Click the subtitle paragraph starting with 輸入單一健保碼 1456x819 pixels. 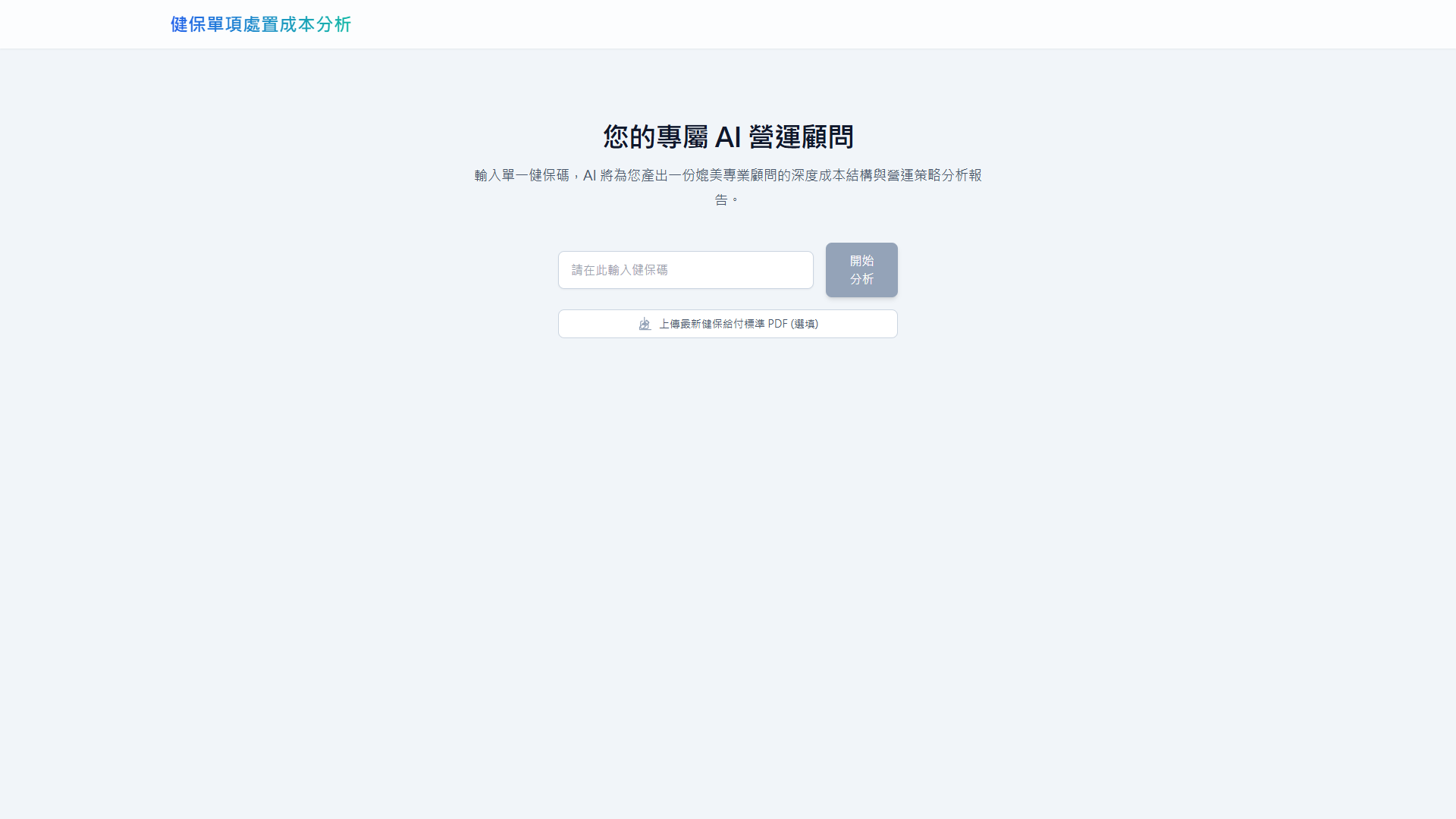point(728,176)
